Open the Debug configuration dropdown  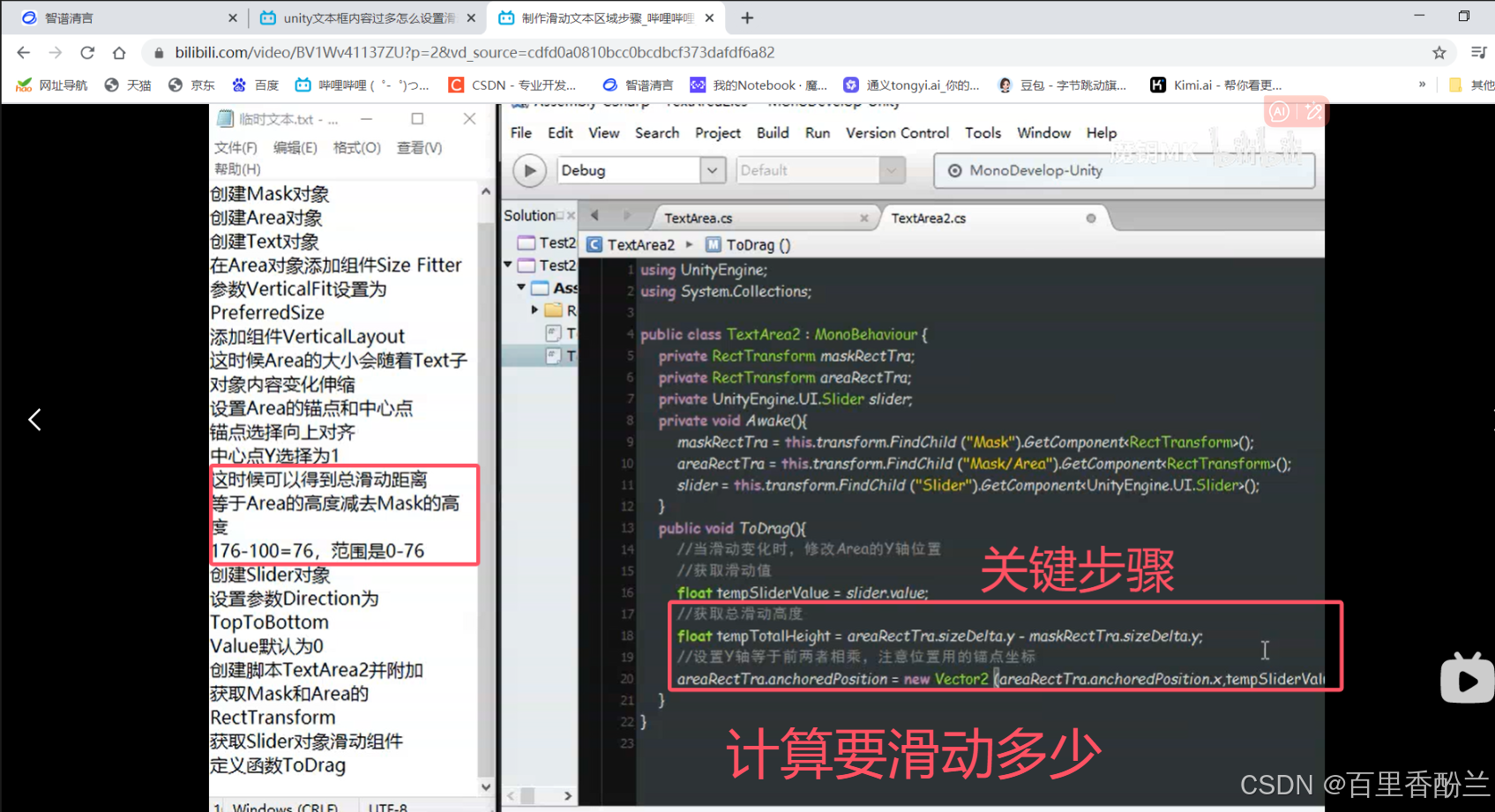click(712, 170)
